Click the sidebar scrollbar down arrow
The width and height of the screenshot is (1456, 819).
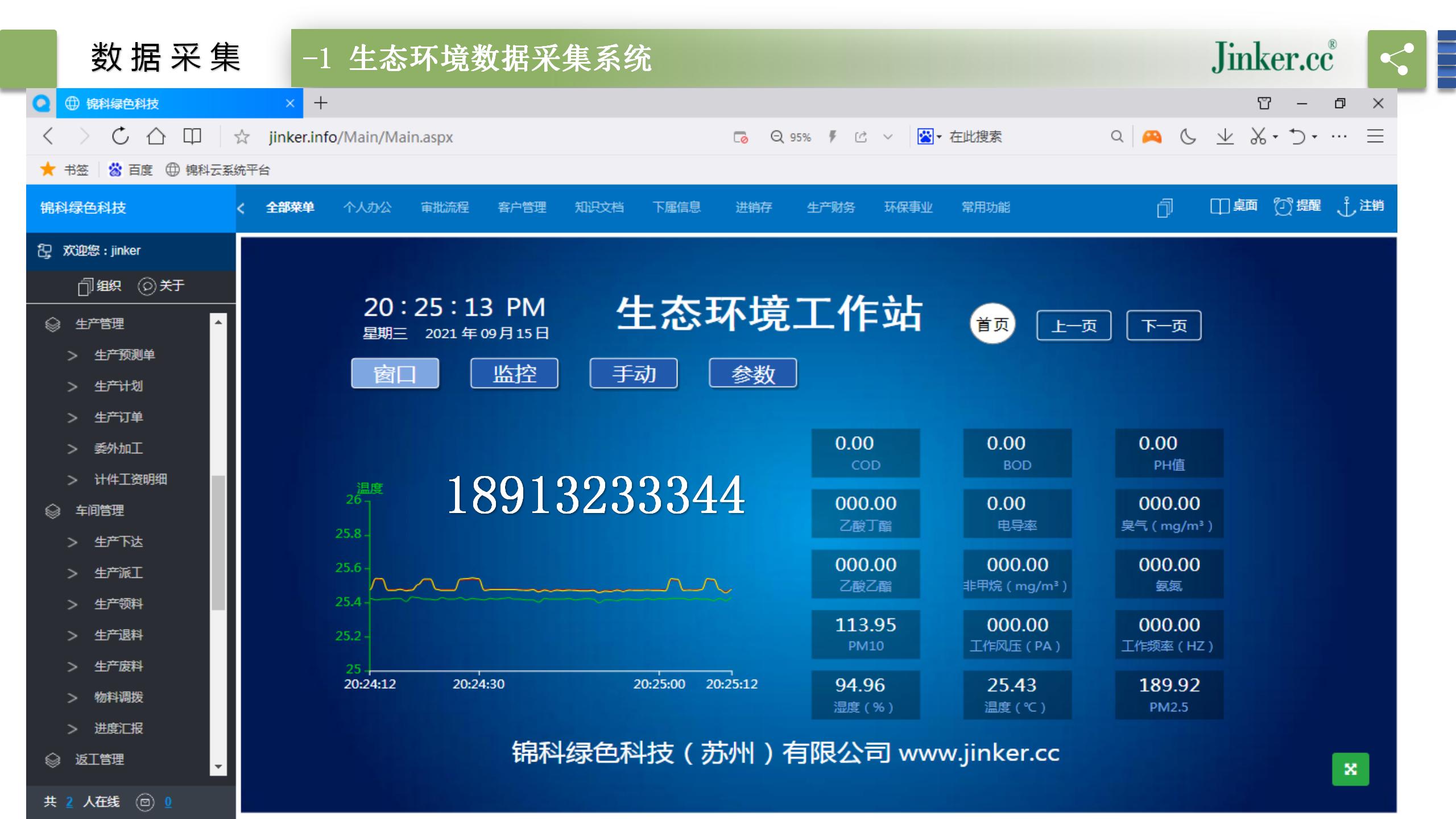pos(218,767)
